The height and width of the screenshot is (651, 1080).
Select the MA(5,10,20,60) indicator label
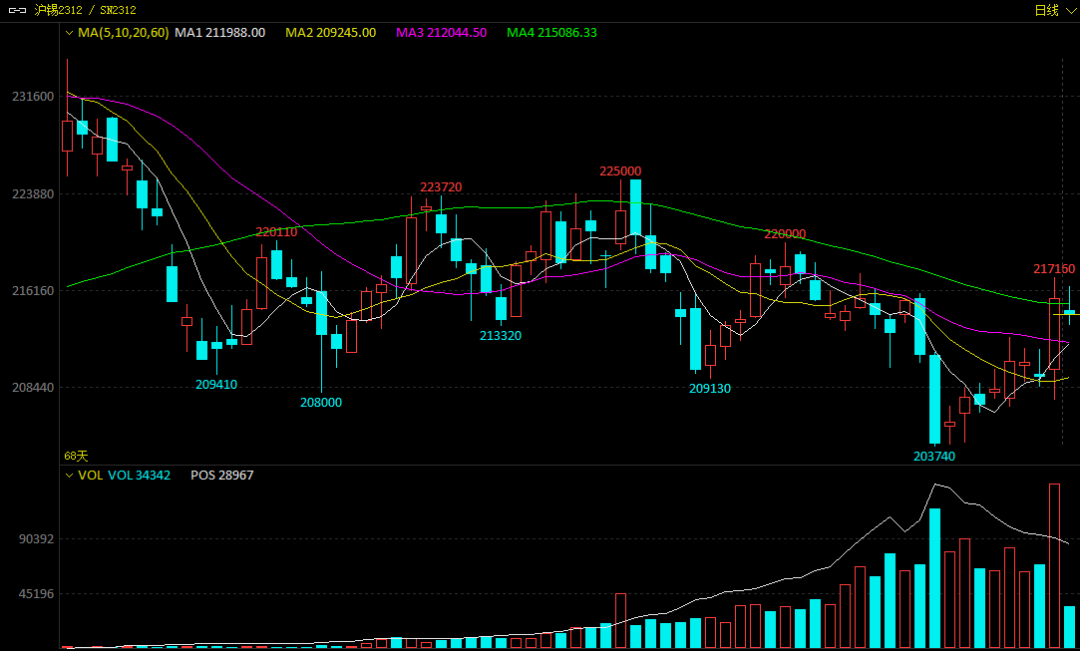click(x=123, y=32)
